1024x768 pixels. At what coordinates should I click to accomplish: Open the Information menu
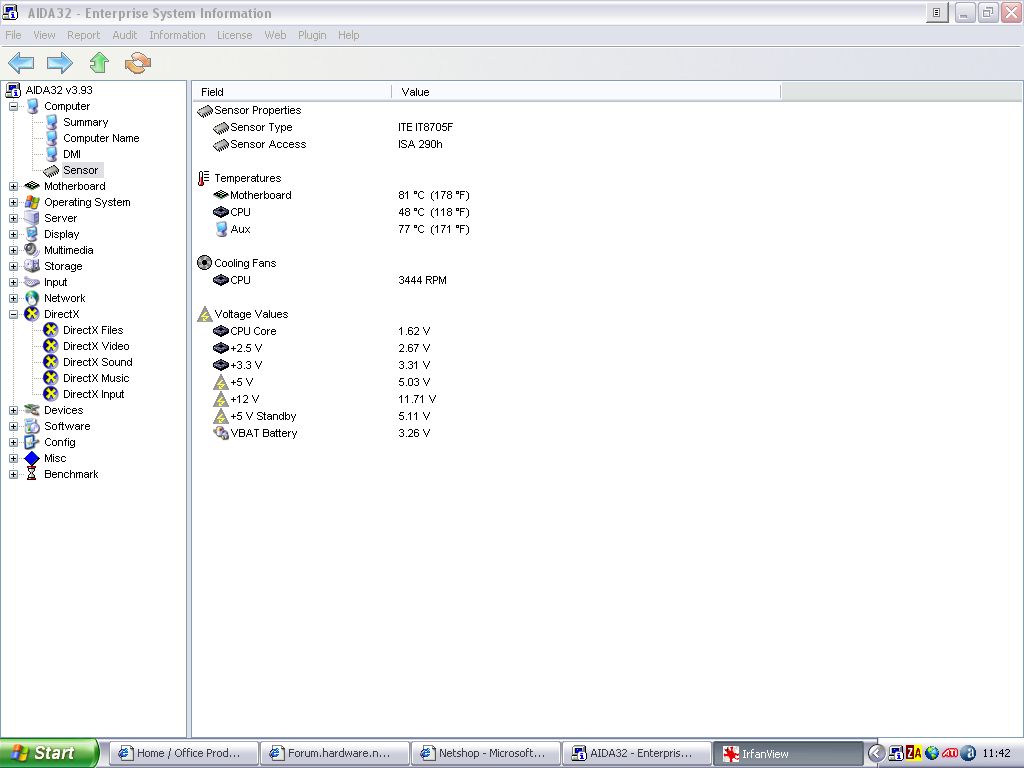pyautogui.click(x=177, y=35)
